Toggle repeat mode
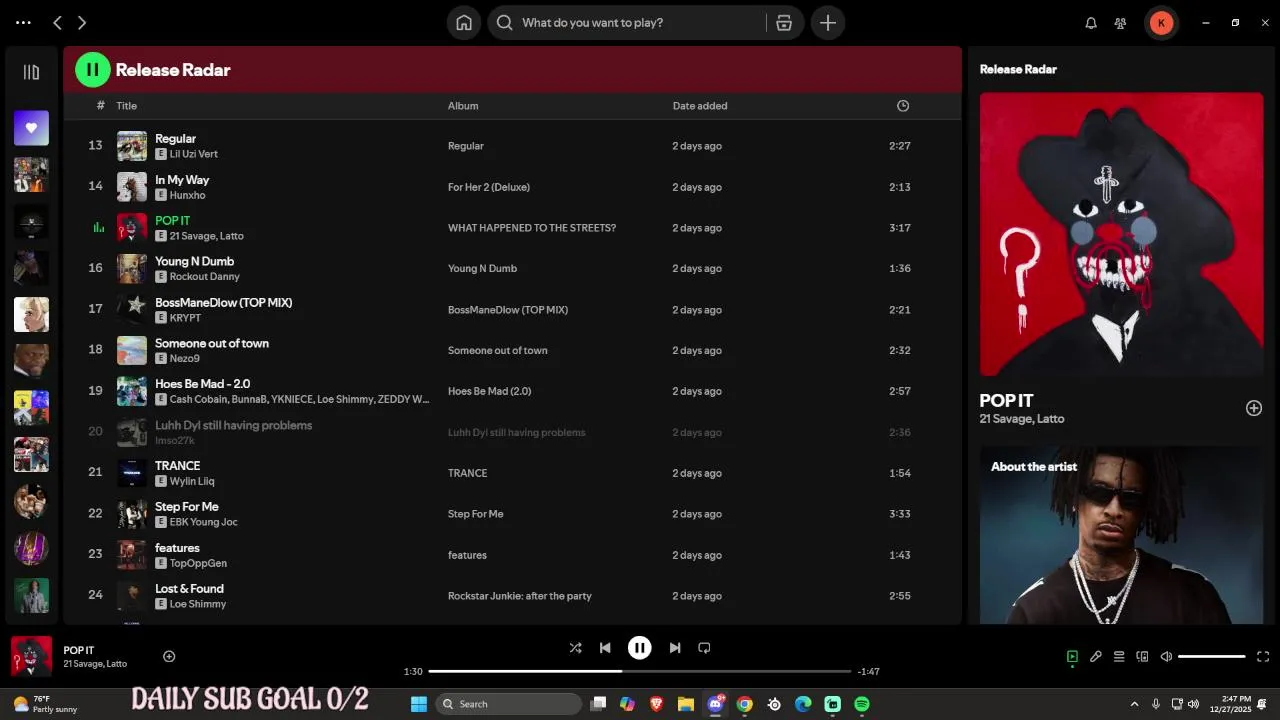Screen dimensions: 1280x720 pos(704,648)
